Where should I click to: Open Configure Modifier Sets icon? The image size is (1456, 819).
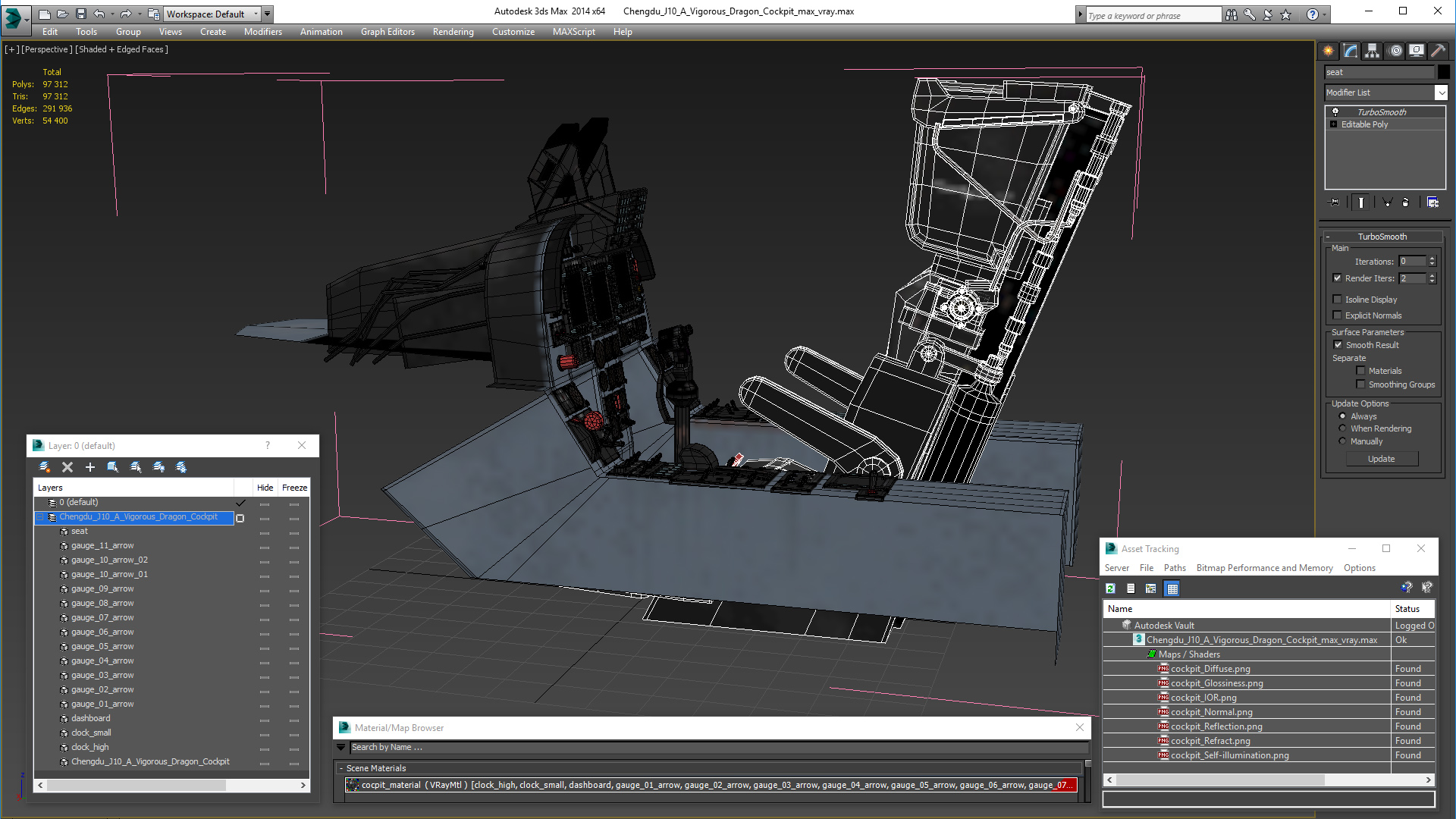[1432, 202]
